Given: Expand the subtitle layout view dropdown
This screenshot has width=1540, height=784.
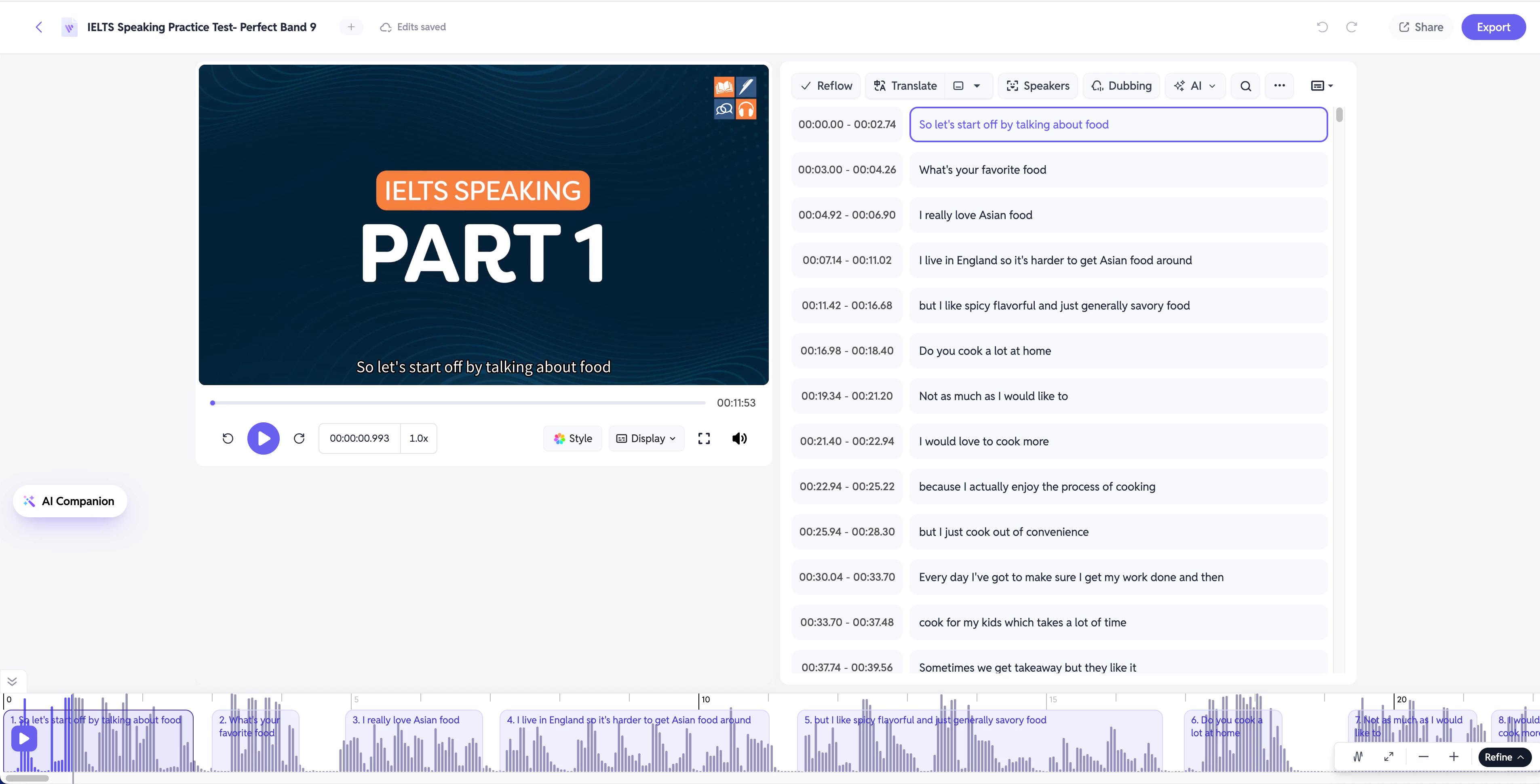Looking at the screenshot, I should (1322, 85).
